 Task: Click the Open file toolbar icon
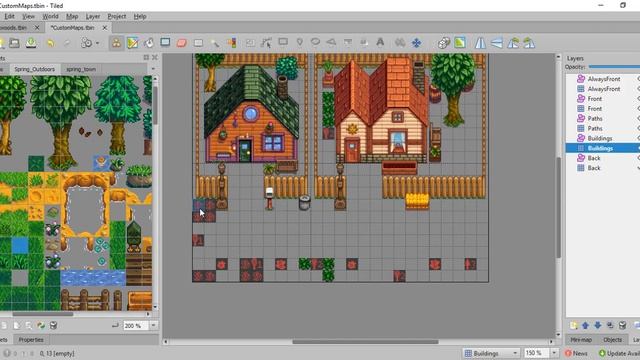[x=14, y=43]
